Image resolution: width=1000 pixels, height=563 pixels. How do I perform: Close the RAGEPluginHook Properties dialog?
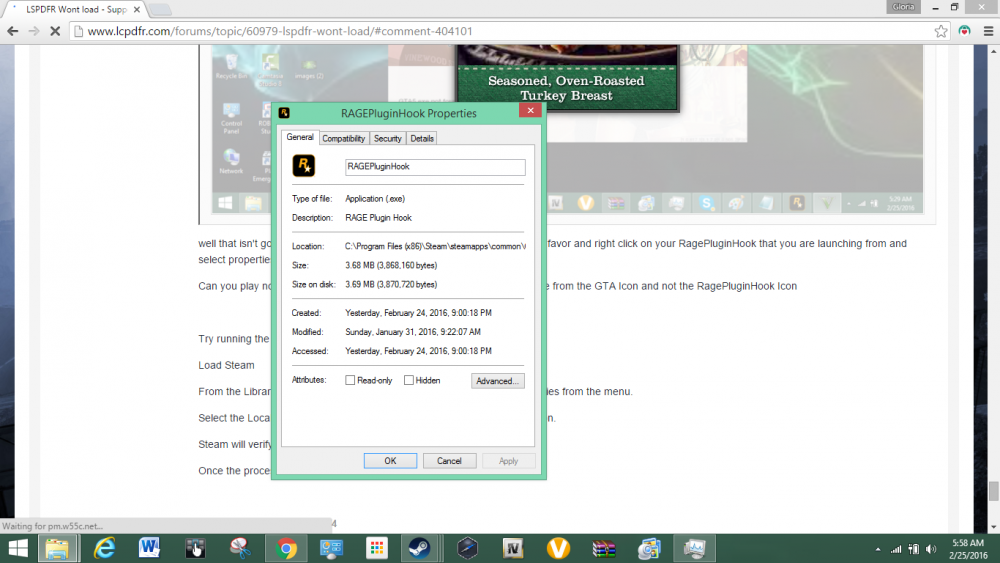[x=530, y=110]
